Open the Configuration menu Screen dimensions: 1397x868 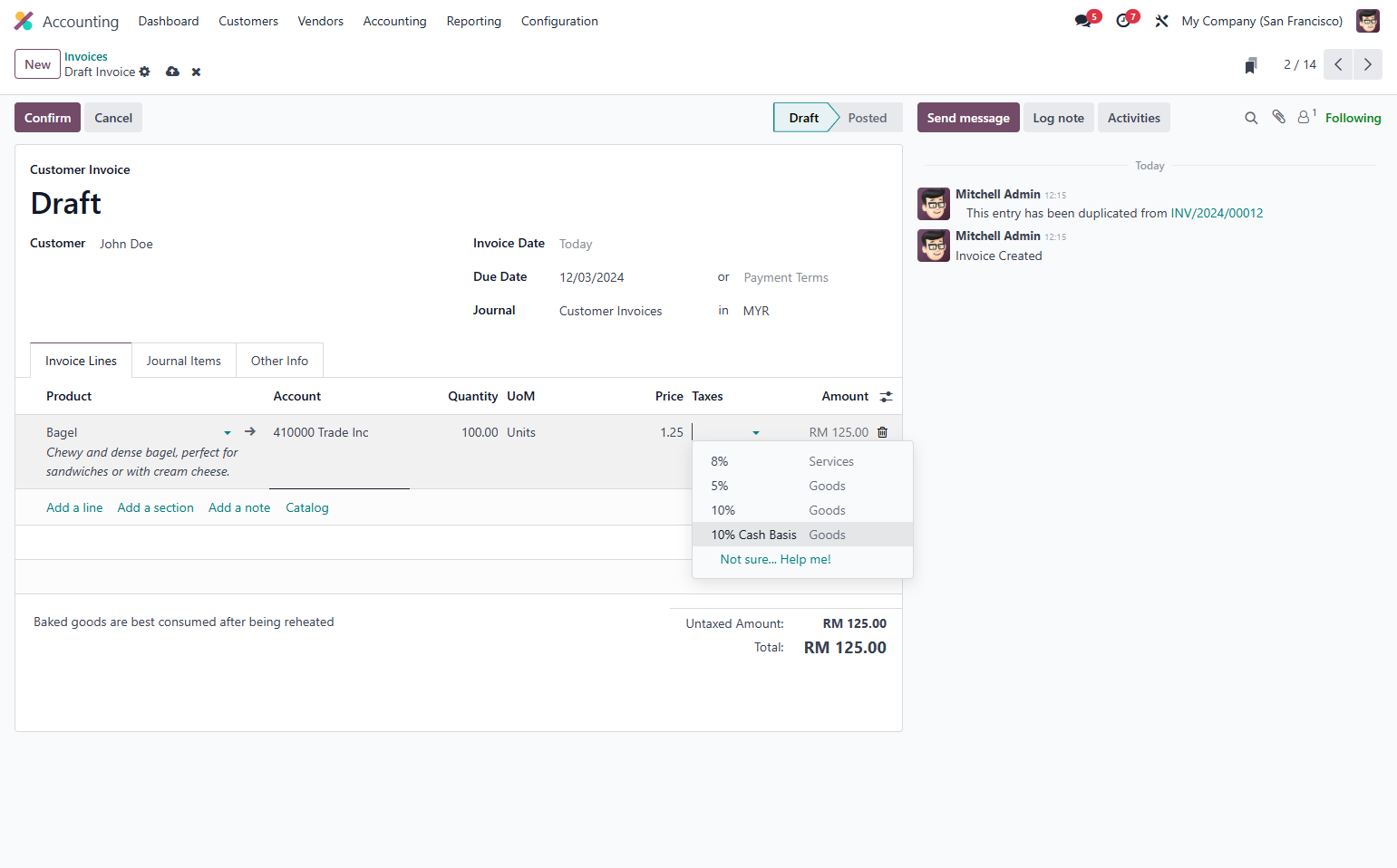[559, 21]
